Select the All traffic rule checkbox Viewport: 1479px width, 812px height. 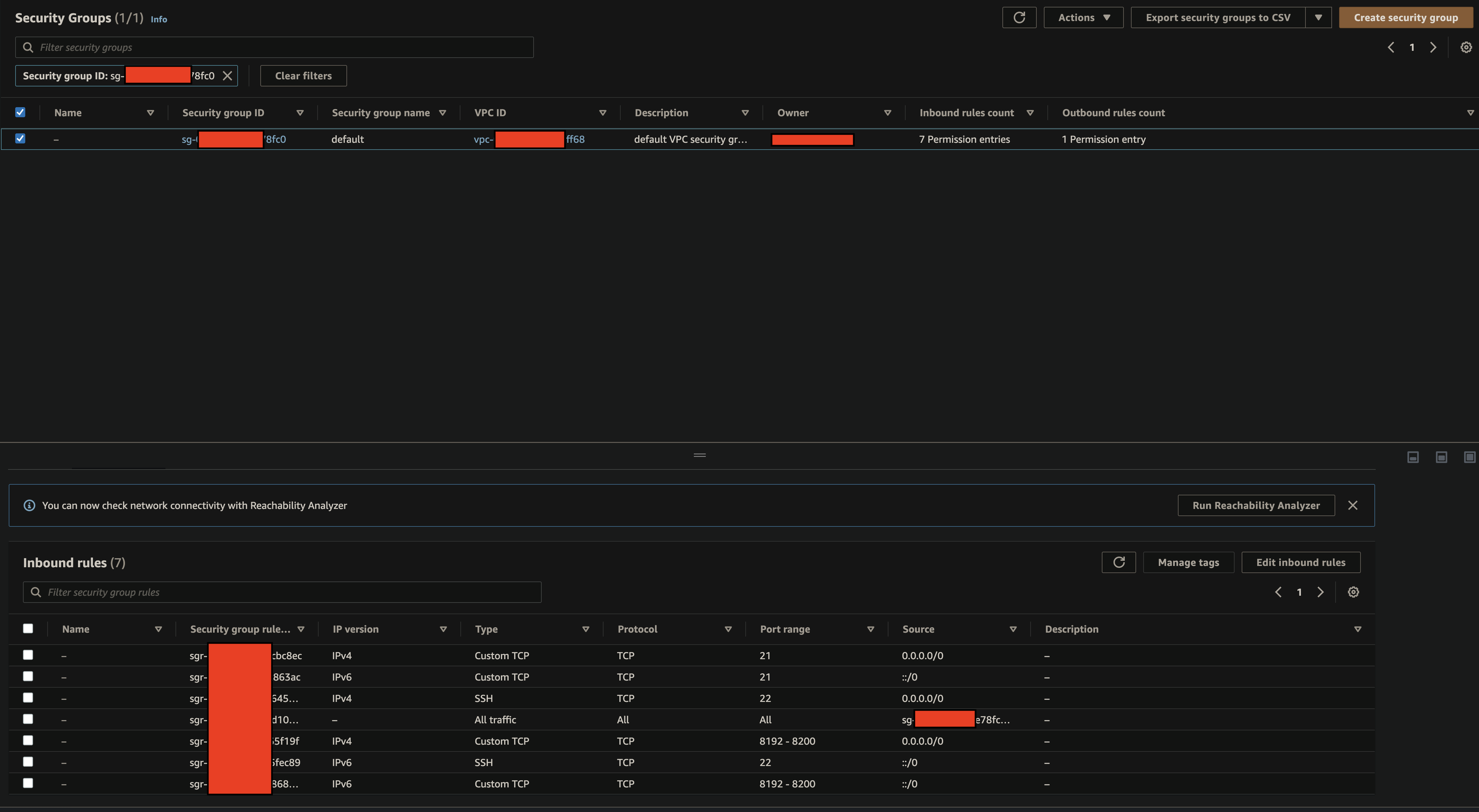click(x=28, y=719)
